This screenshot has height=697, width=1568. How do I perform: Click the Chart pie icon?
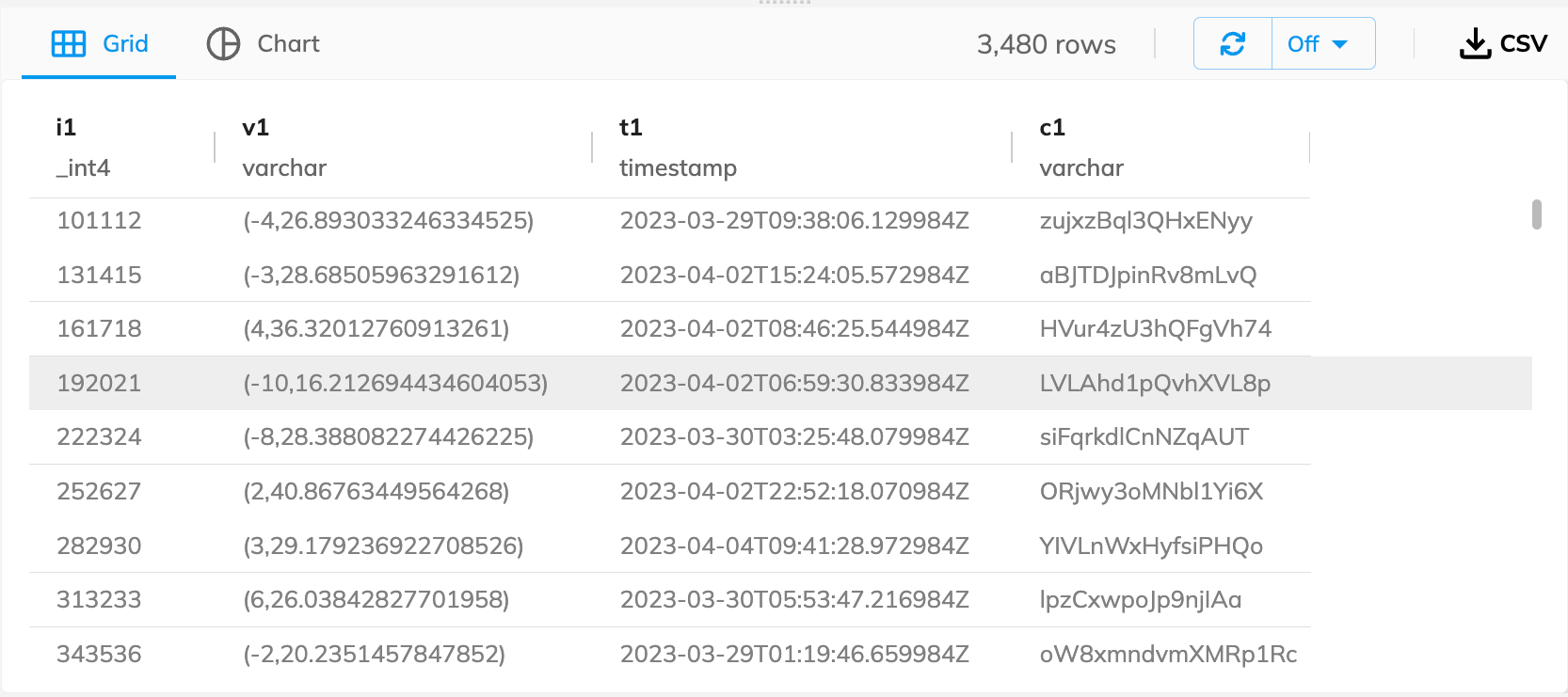tap(223, 44)
